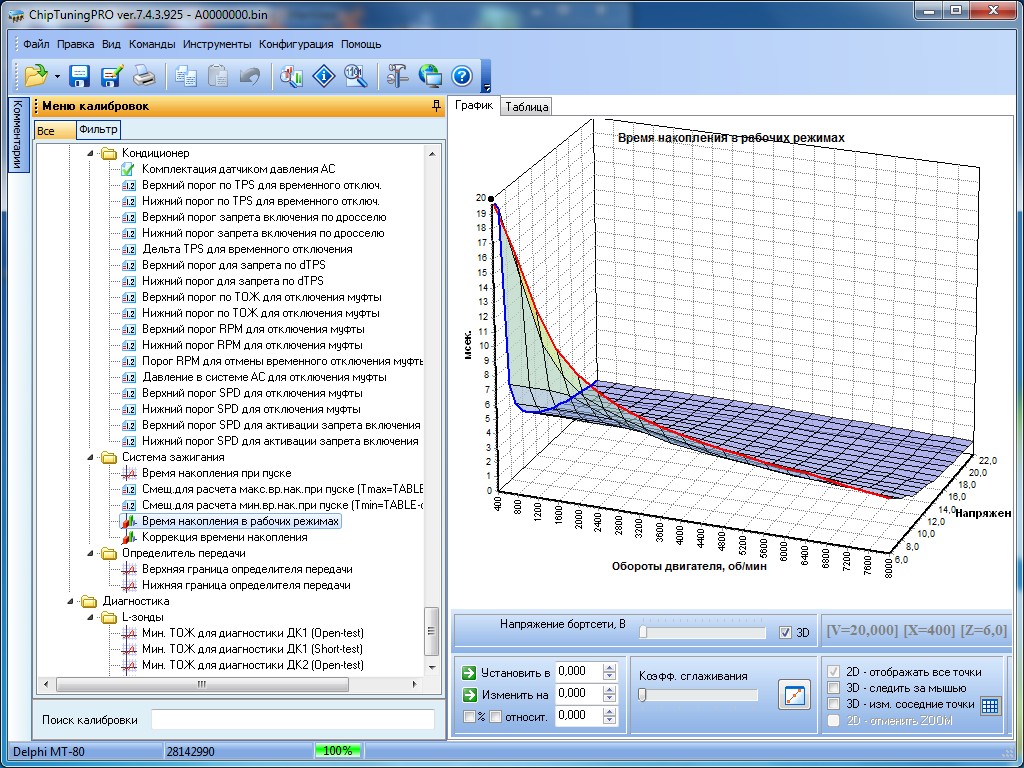The width and height of the screenshot is (1024, 768).
Task: Click the blue help question mark icon
Action: tap(461, 75)
